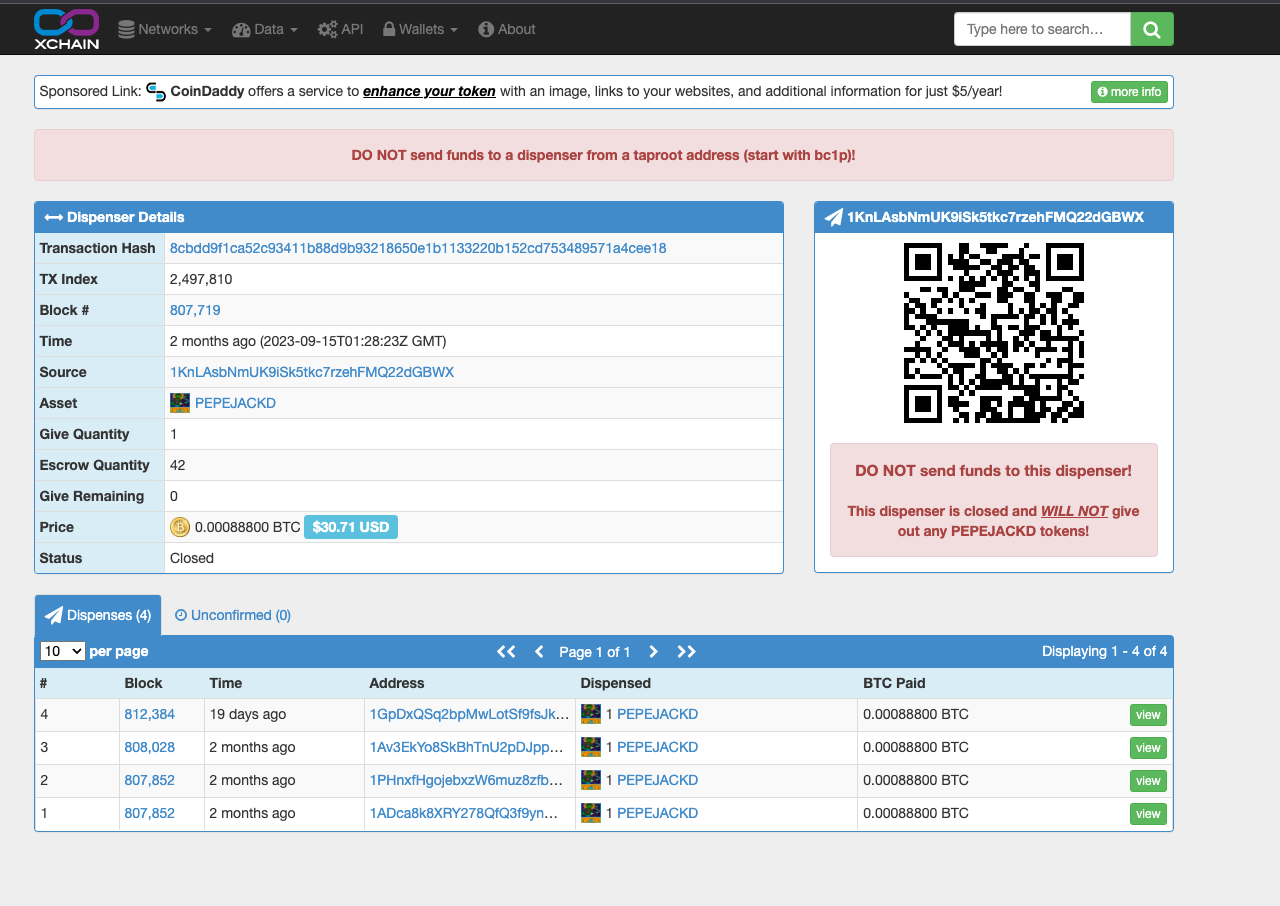Go to the last page of dispenses
The image size is (1280, 906).
click(686, 651)
